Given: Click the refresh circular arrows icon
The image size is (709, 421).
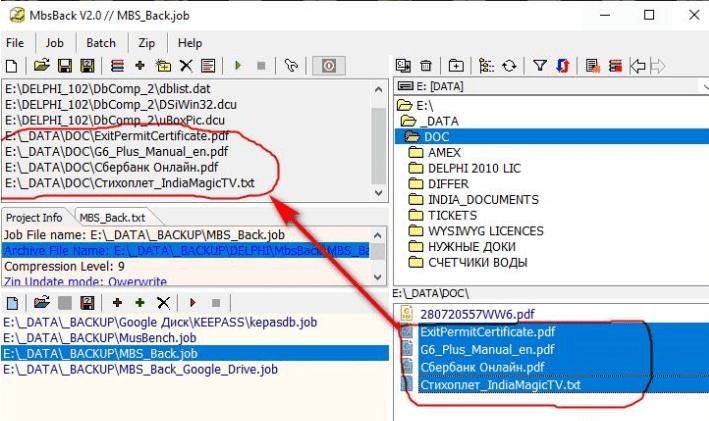Looking at the screenshot, I should (x=510, y=66).
